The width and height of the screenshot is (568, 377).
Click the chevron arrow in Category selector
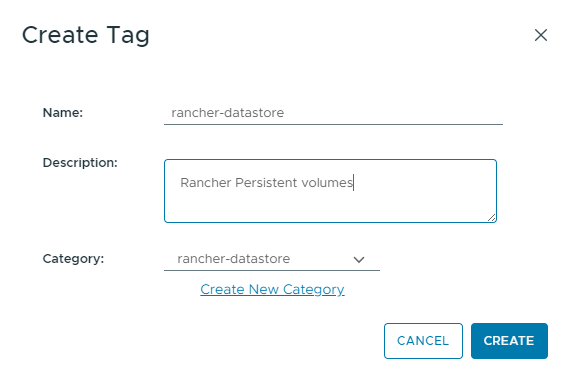(x=359, y=260)
